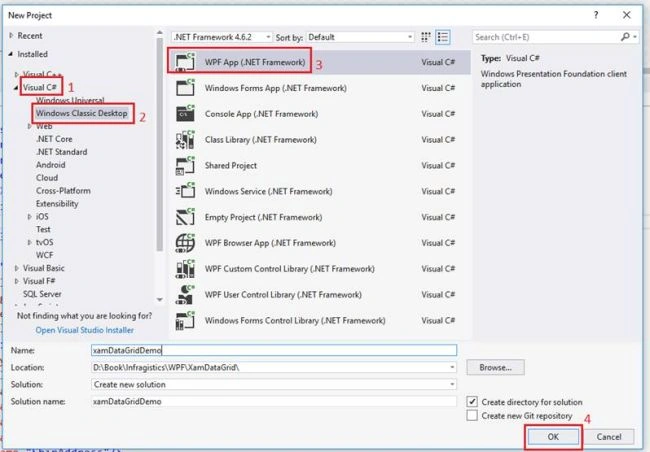The height and width of the screenshot is (452, 650).
Task: Expand the Web node
Action: click(x=29, y=126)
